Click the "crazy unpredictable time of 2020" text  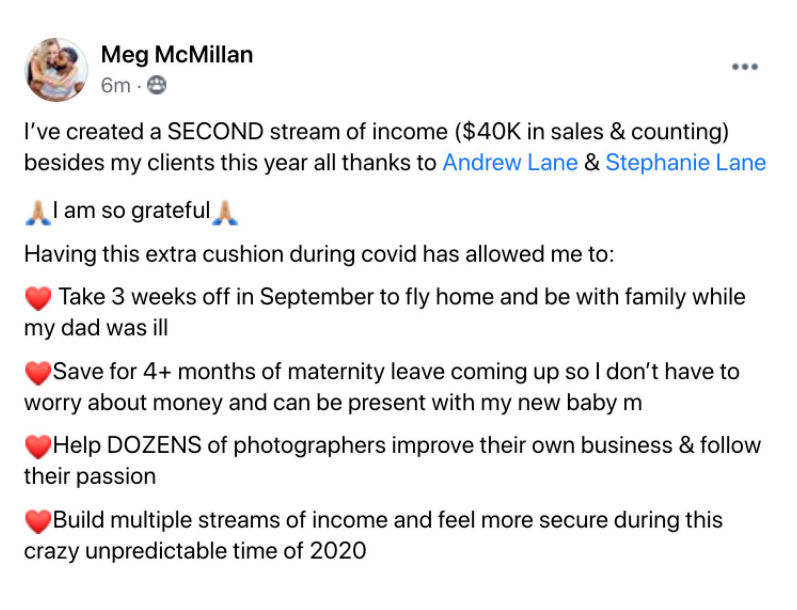click(x=195, y=550)
